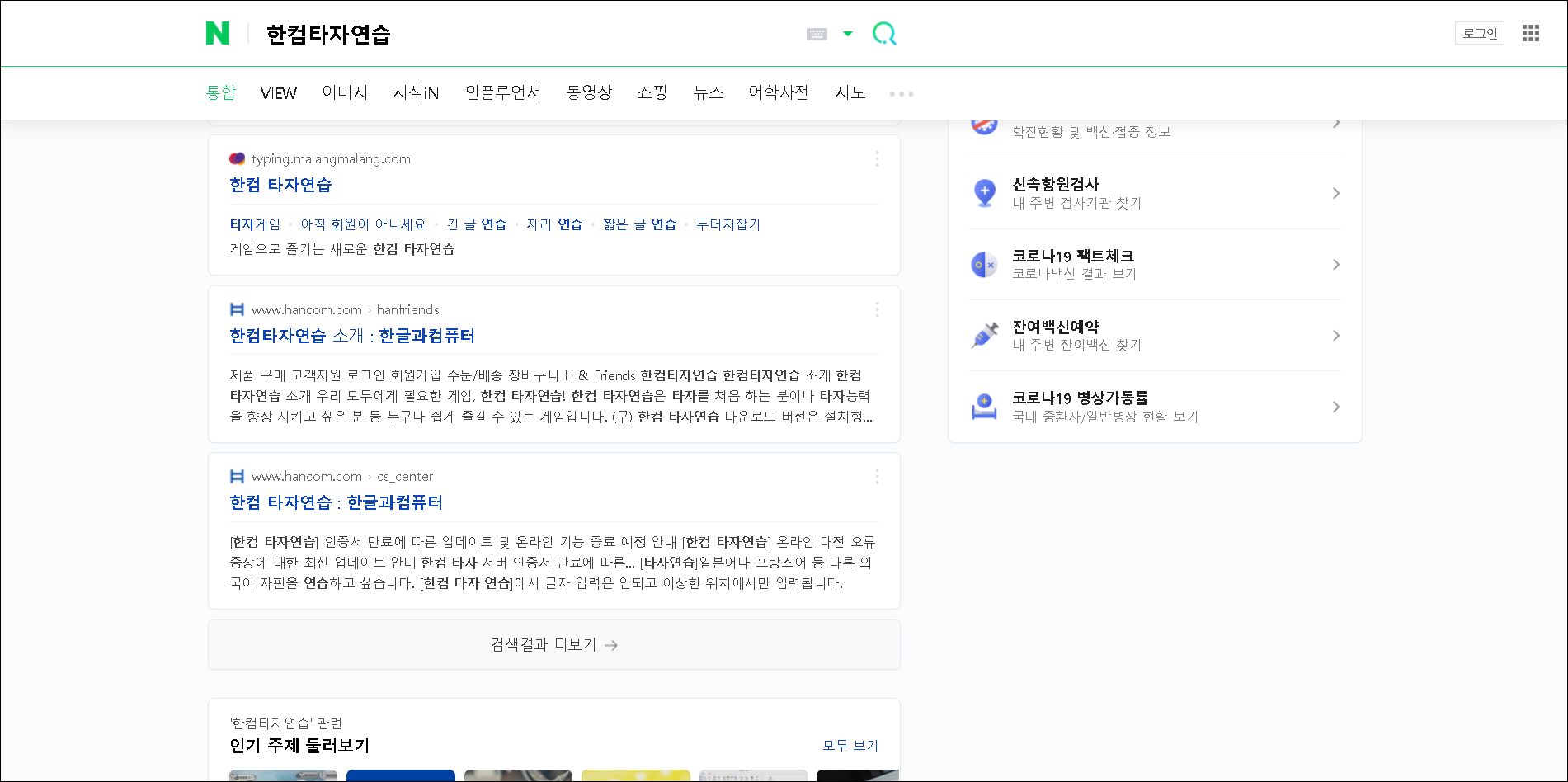This screenshot has width=1568, height=782.
Task: Open the blue second topic thumbnail
Action: click(x=401, y=775)
